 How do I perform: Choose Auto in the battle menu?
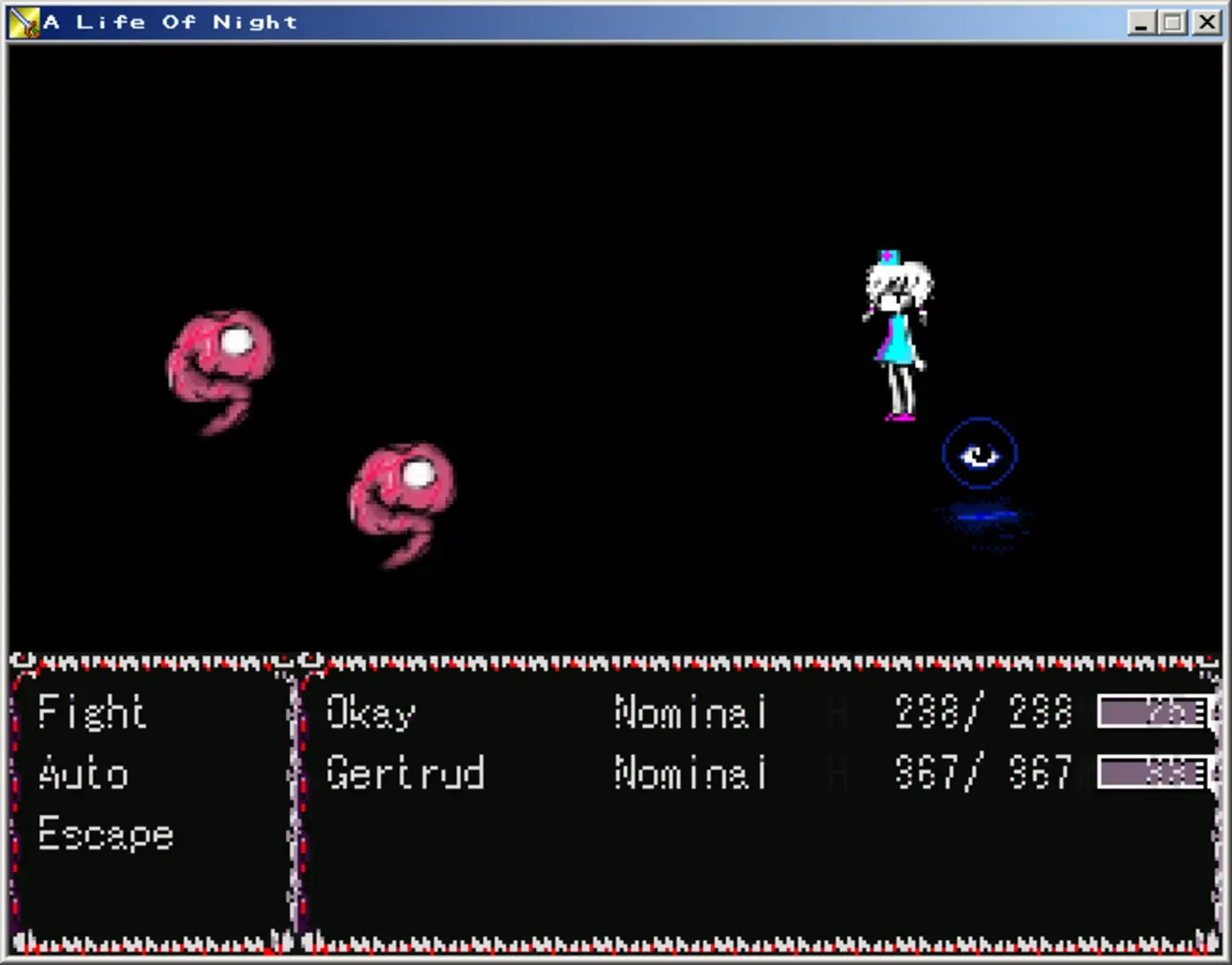click(x=83, y=773)
